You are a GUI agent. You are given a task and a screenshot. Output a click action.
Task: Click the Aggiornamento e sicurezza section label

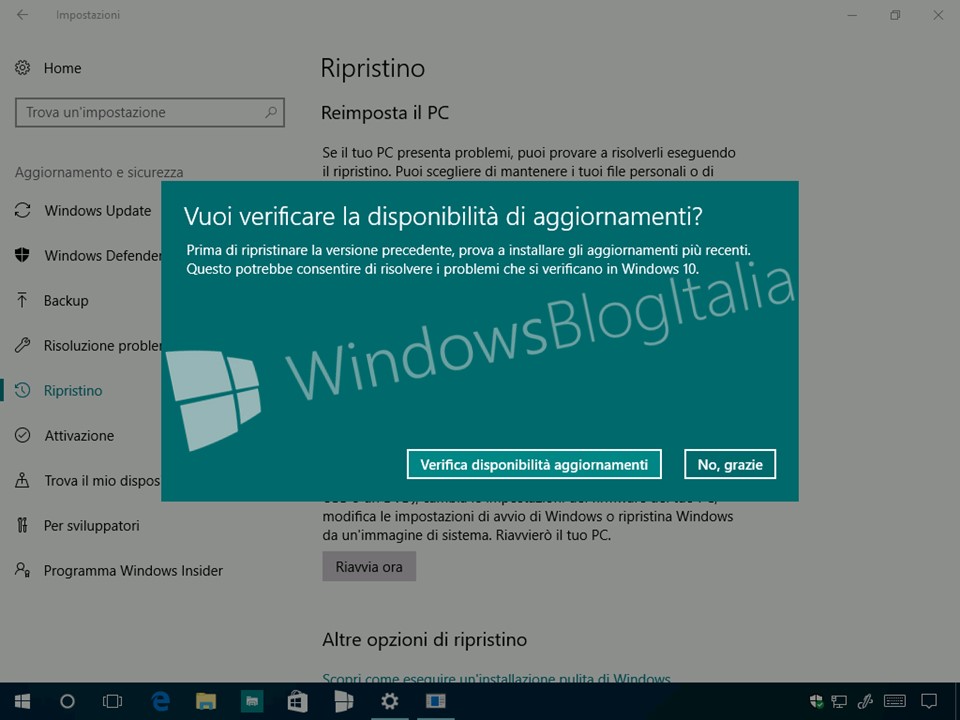coord(99,172)
